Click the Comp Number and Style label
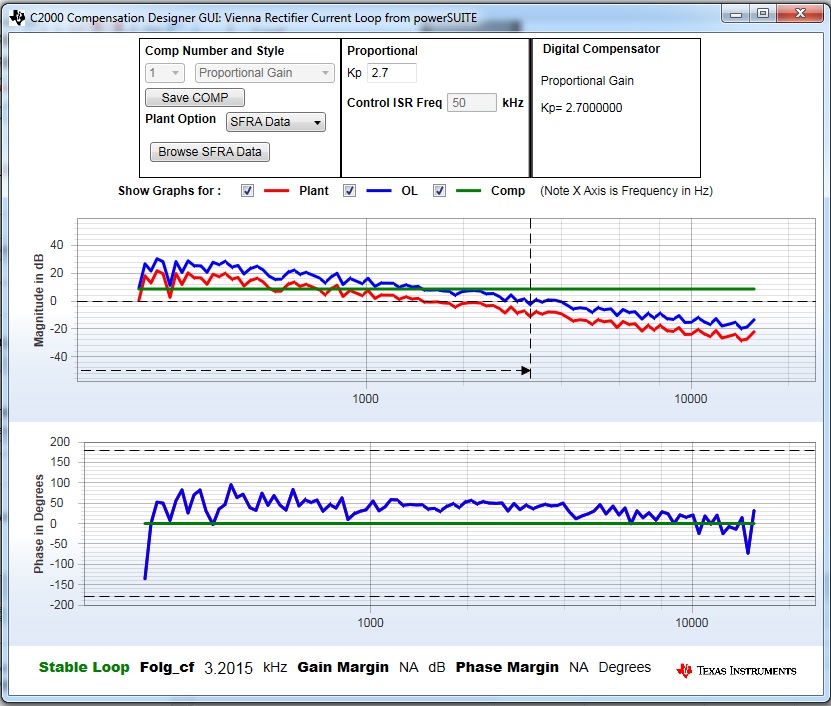The width and height of the screenshot is (831, 706). 215,51
